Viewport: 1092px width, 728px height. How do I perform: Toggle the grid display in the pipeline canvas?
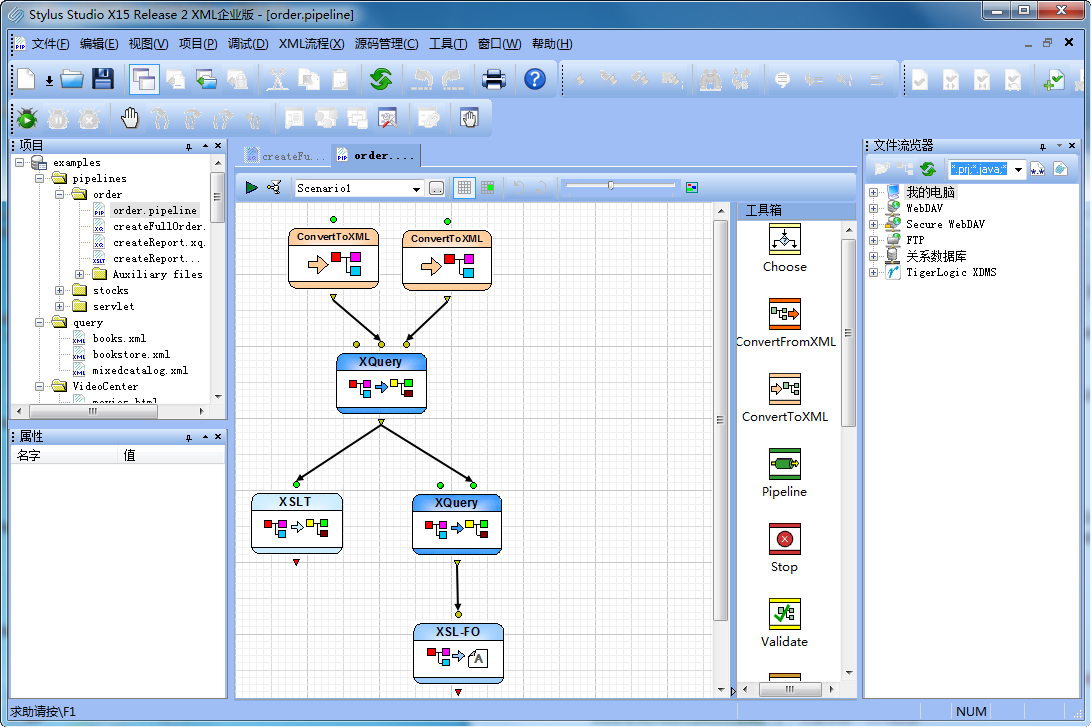(x=464, y=186)
